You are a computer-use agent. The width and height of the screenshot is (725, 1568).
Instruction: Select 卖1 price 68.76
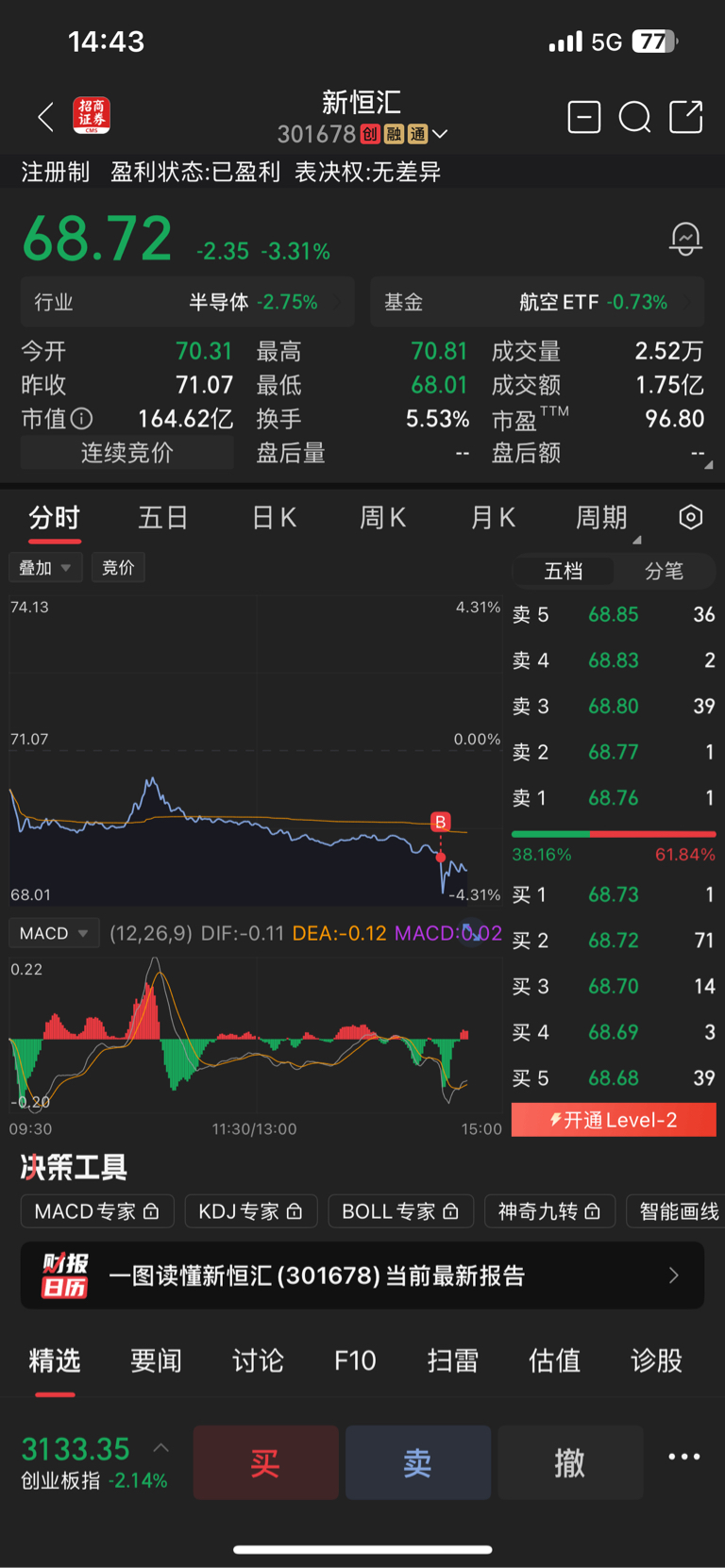pyautogui.click(x=614, y=798)
